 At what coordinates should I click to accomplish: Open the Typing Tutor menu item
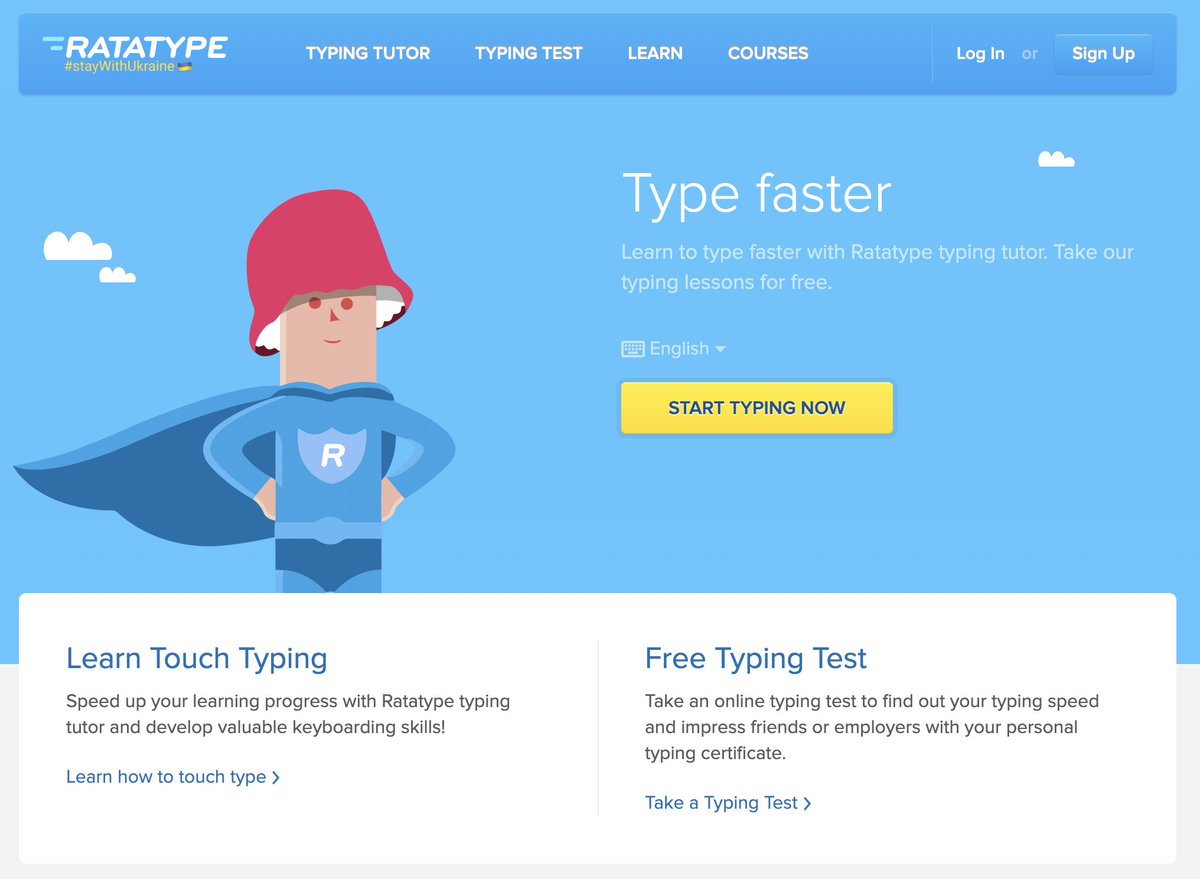(x=368, y=54)
